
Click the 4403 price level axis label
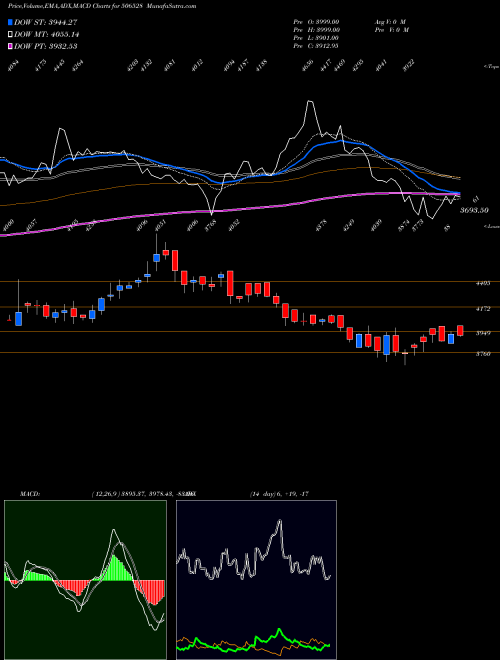[482, 283]
